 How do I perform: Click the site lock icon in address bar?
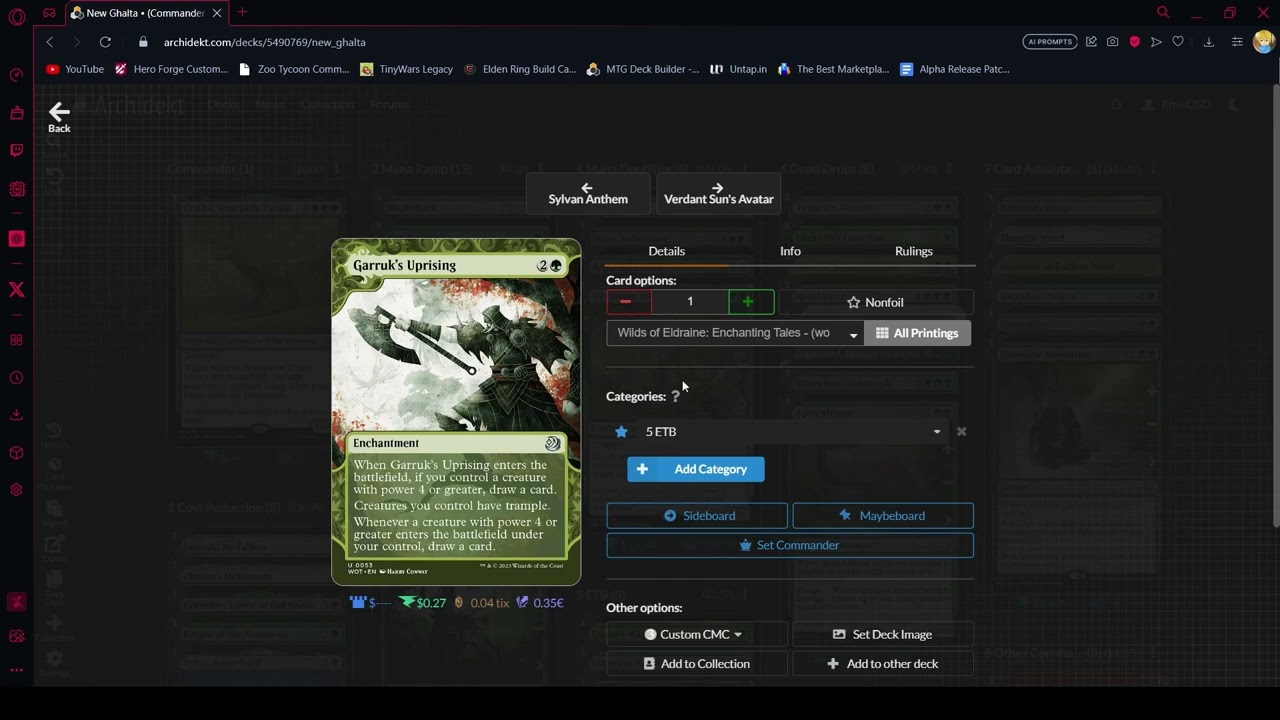[143, 42]
